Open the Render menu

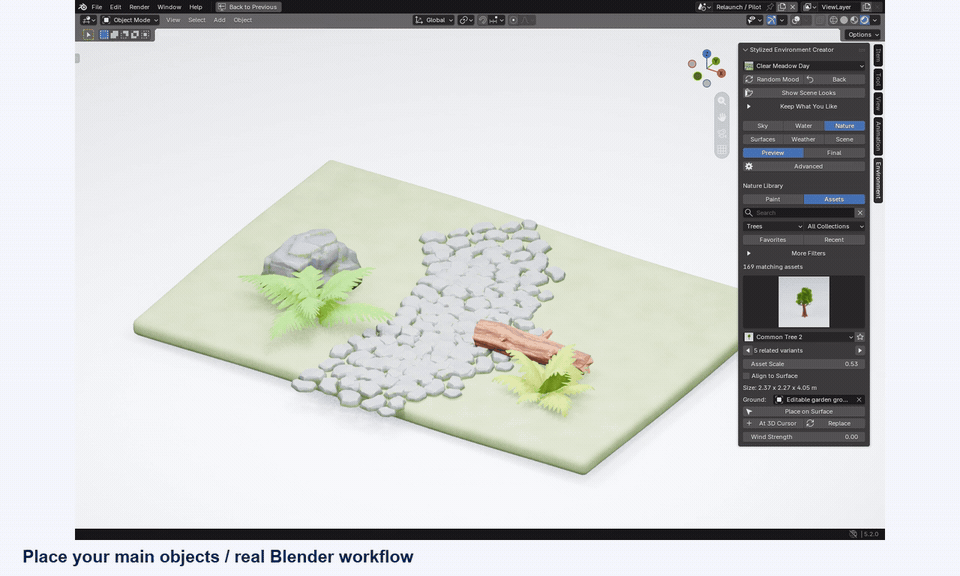(139, 7)
